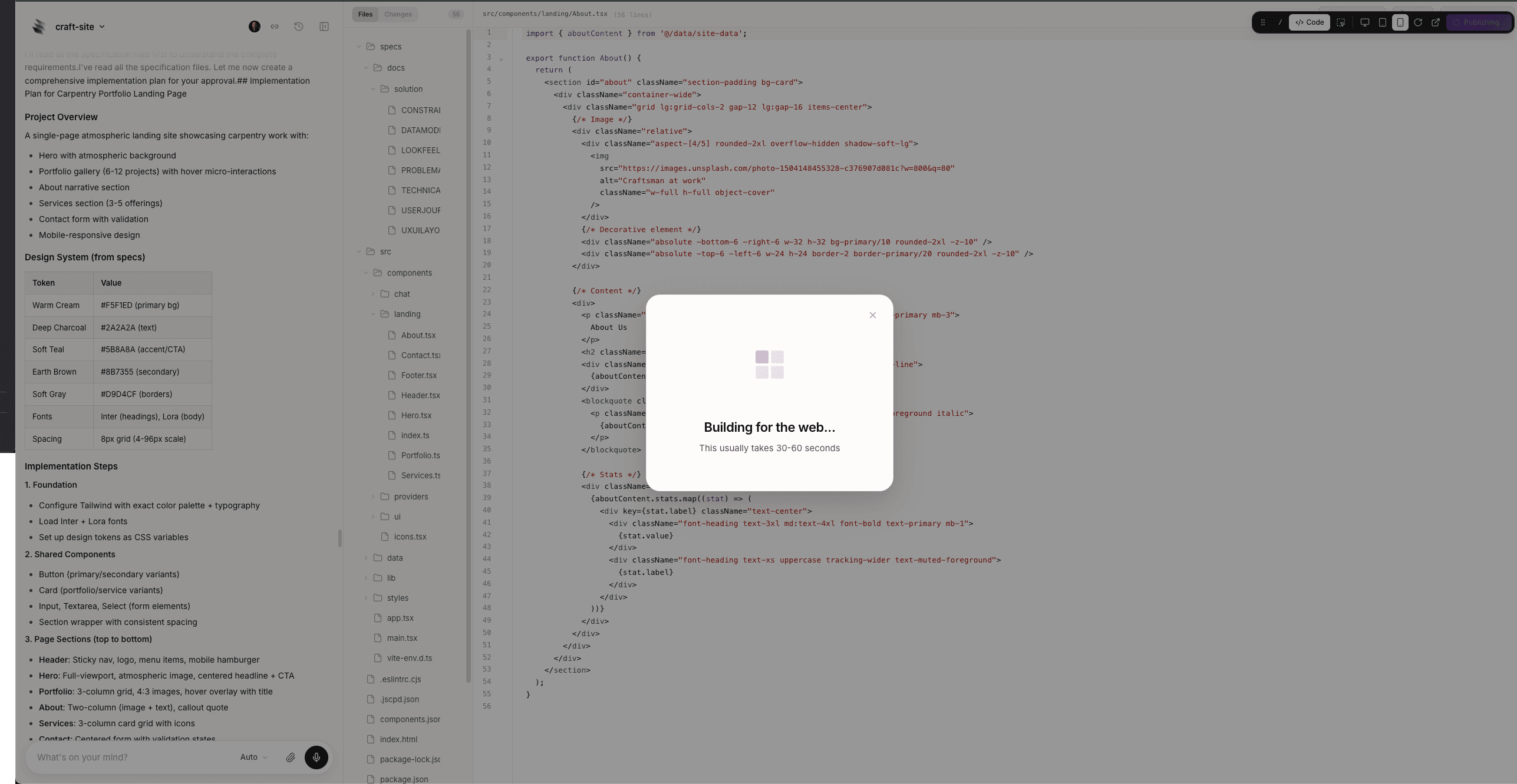
Task: Click the paperclip attach file icon
Action: 291,757
